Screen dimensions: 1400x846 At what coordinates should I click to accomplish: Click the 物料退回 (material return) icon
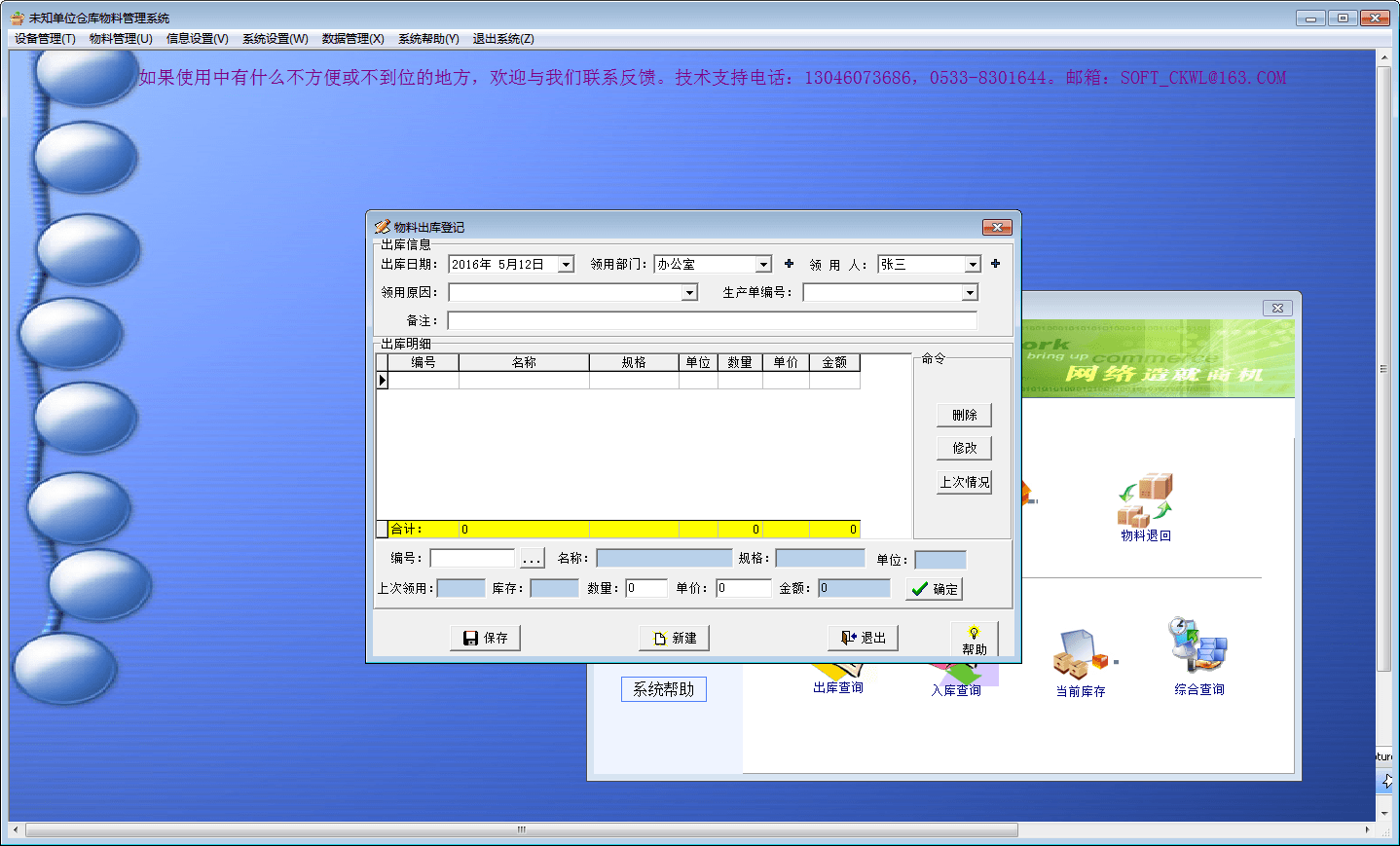1145,501
